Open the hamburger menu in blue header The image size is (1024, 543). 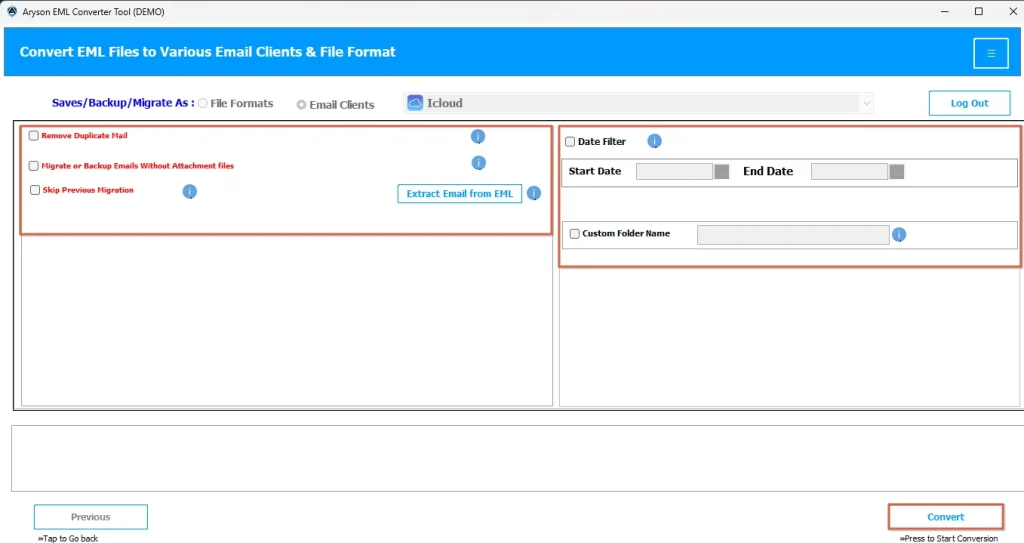tap(990, 53)
